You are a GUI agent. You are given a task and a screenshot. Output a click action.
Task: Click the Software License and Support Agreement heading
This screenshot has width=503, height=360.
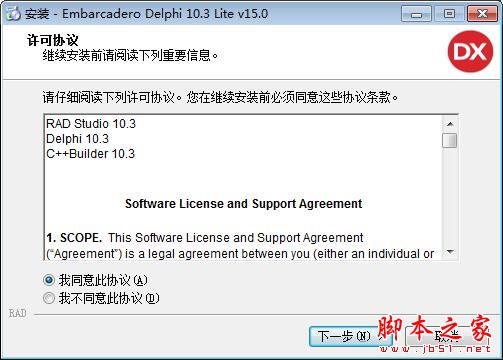tap(243, 204)
